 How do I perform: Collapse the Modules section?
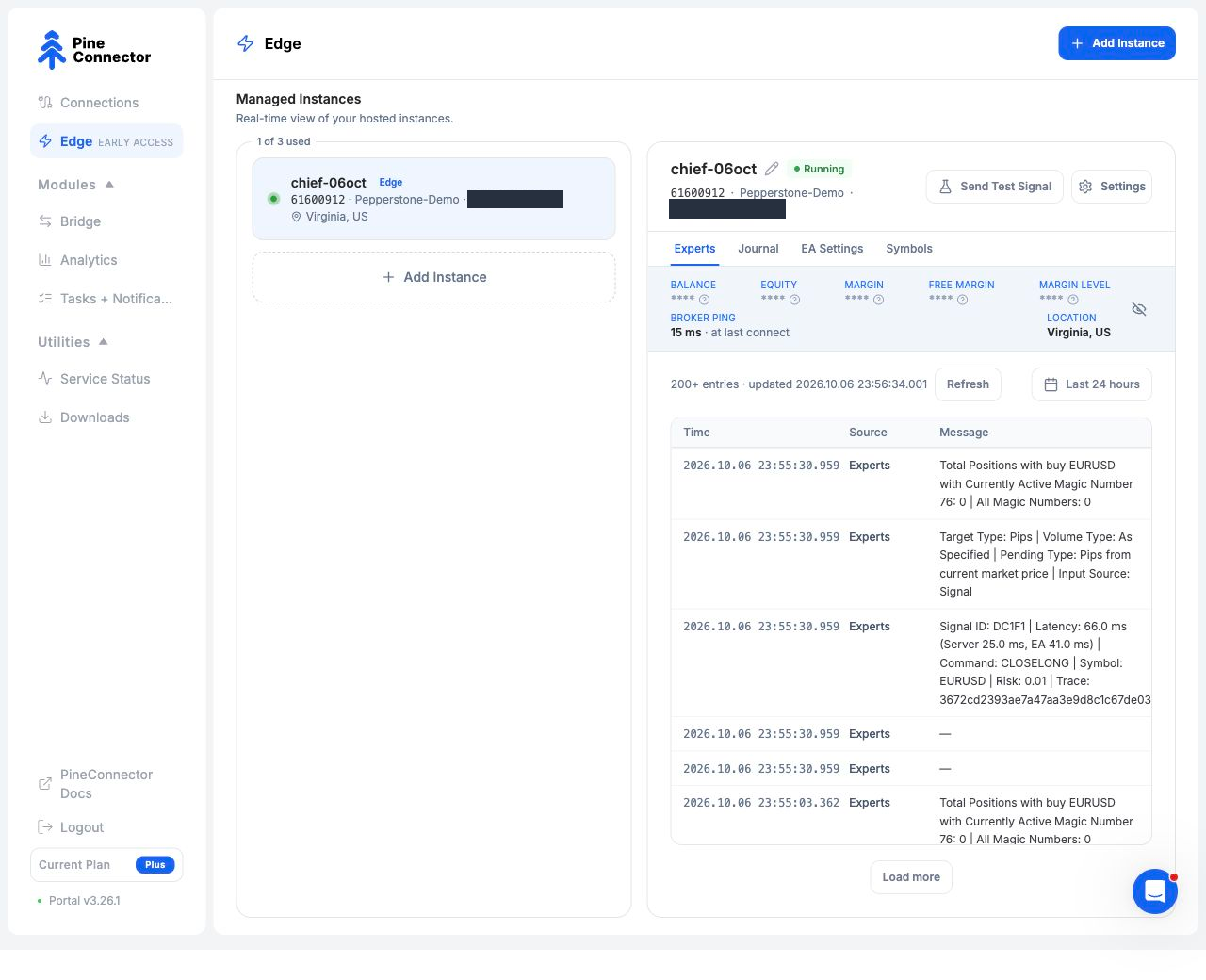pos(76,185)
